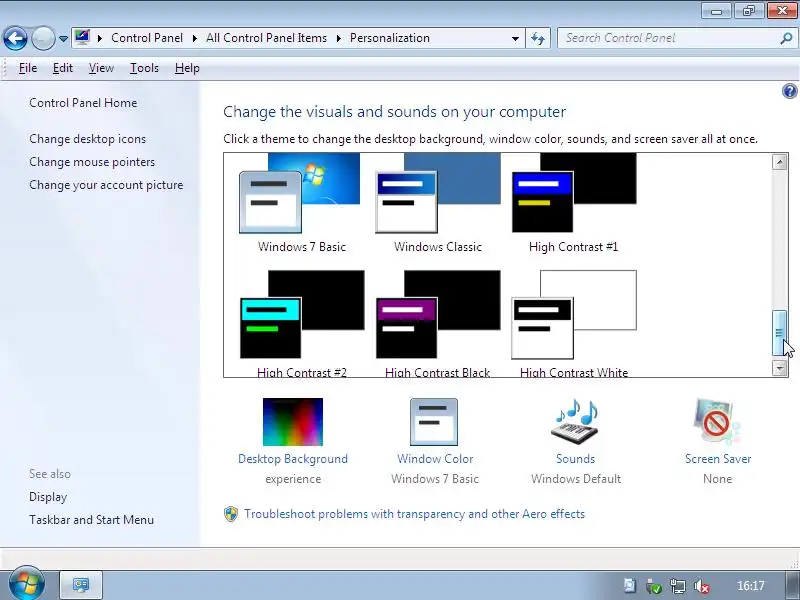Image resolution: width=800 pixels, height=600 pixels.
Task: Open the recent pages dropdown arrow
Action: 63,39
